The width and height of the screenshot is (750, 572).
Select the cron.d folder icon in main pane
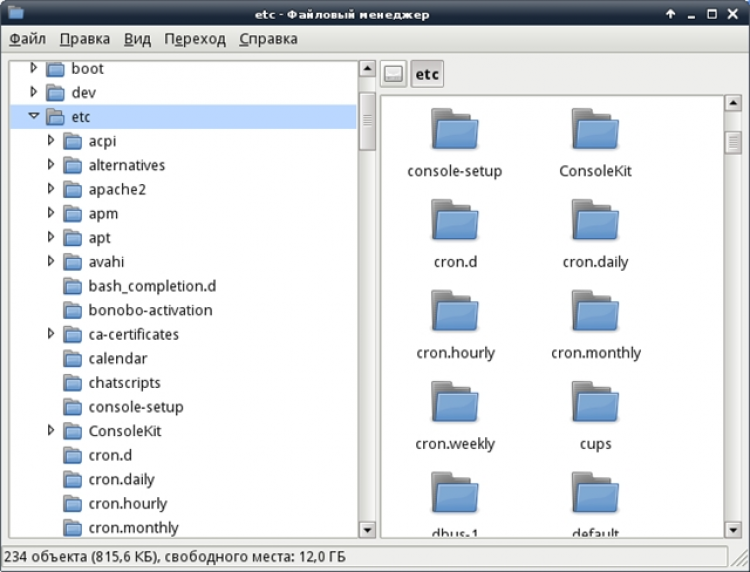454,220
